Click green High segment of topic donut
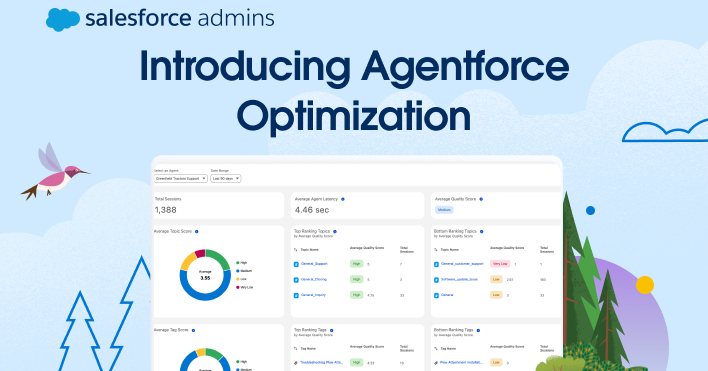708x371 pixels. click(x=220, y=259)
